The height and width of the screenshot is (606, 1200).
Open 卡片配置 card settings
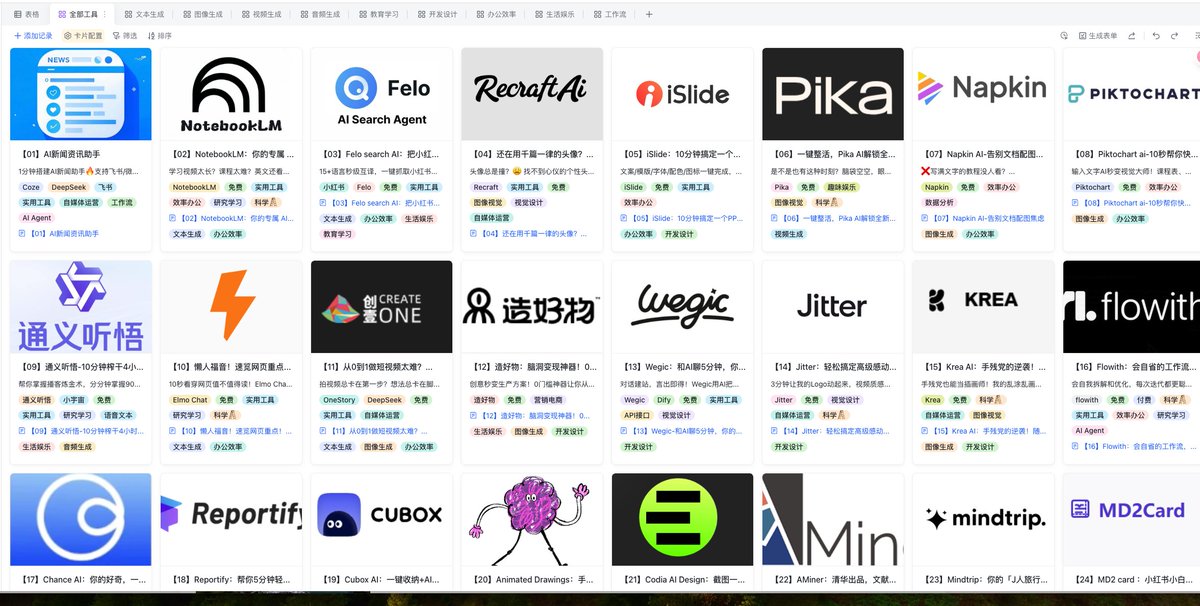(83, 36)
